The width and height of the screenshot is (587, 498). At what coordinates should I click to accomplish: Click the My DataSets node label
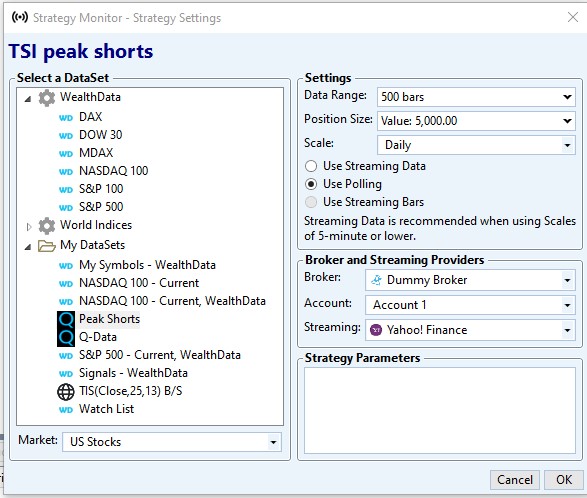[x=92, y=245]
